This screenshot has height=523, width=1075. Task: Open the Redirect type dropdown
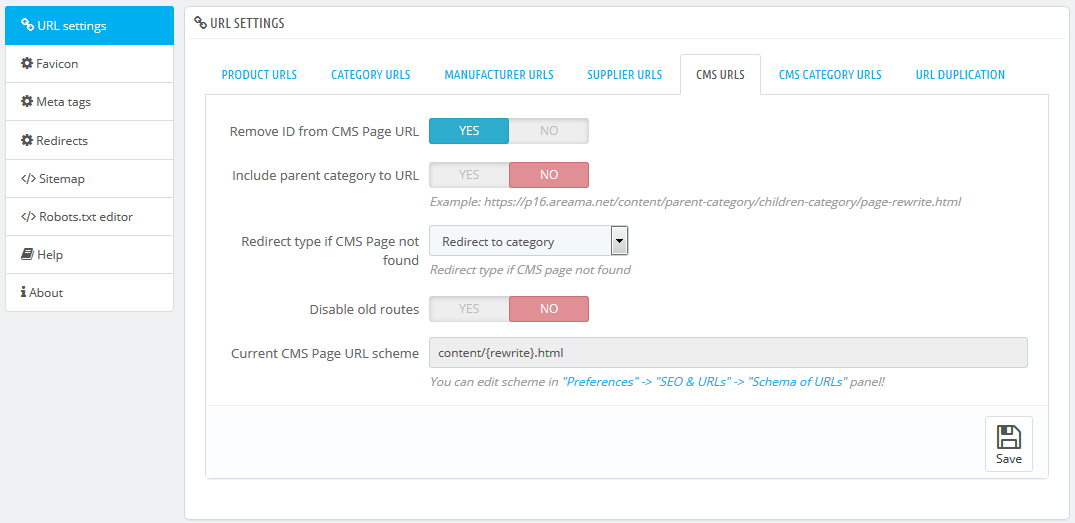528,241
